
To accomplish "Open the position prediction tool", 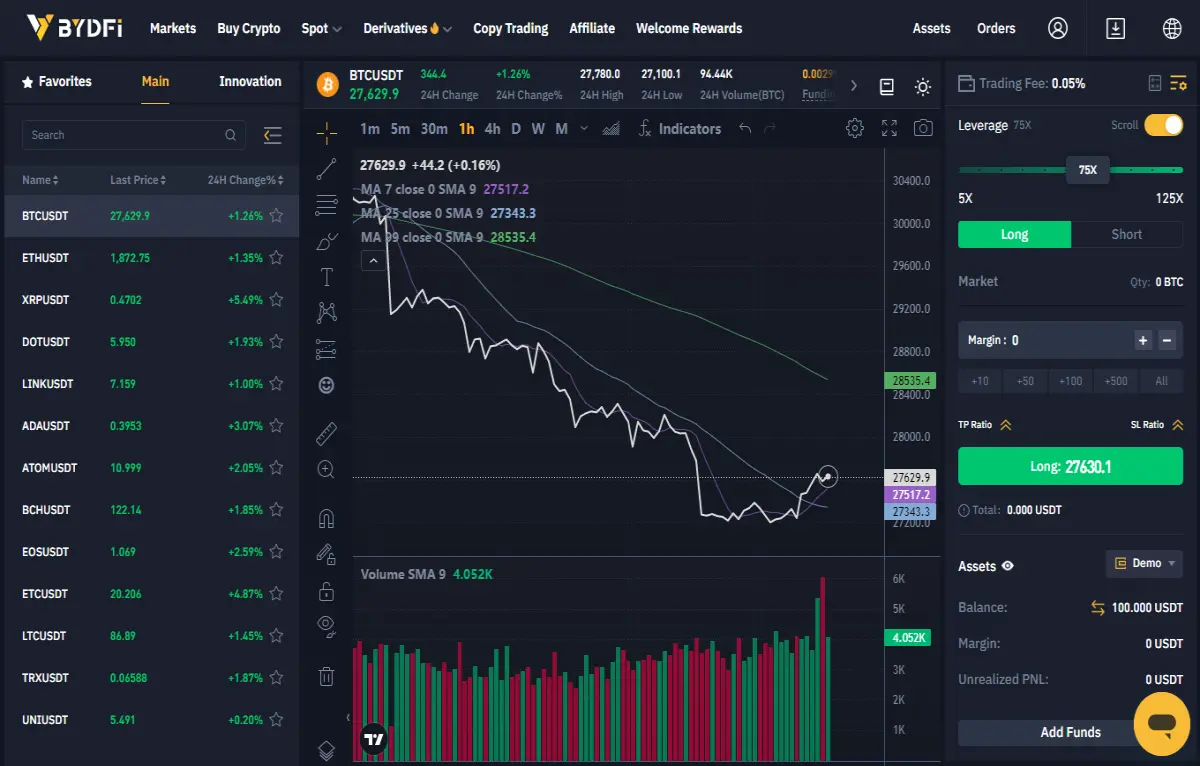I will (x=326, y=349).
